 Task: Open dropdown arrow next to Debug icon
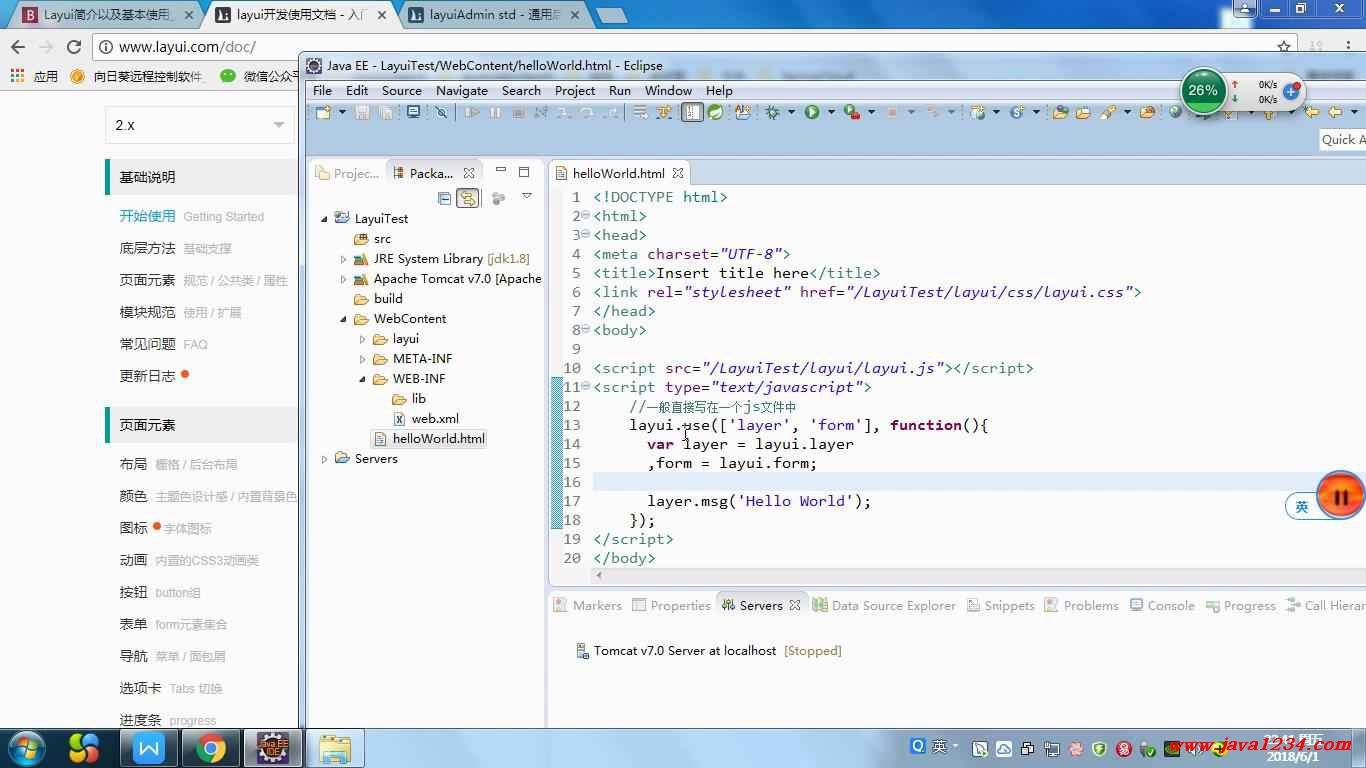point(791,113)
